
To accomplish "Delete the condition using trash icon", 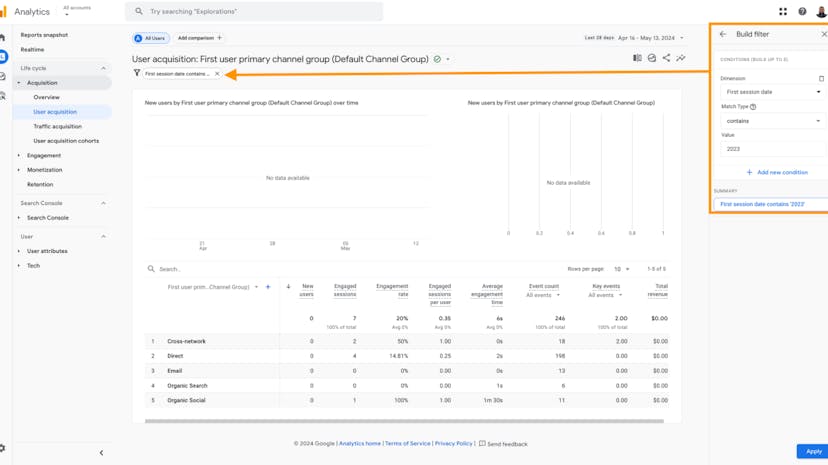I will click(x=821, y=79).
